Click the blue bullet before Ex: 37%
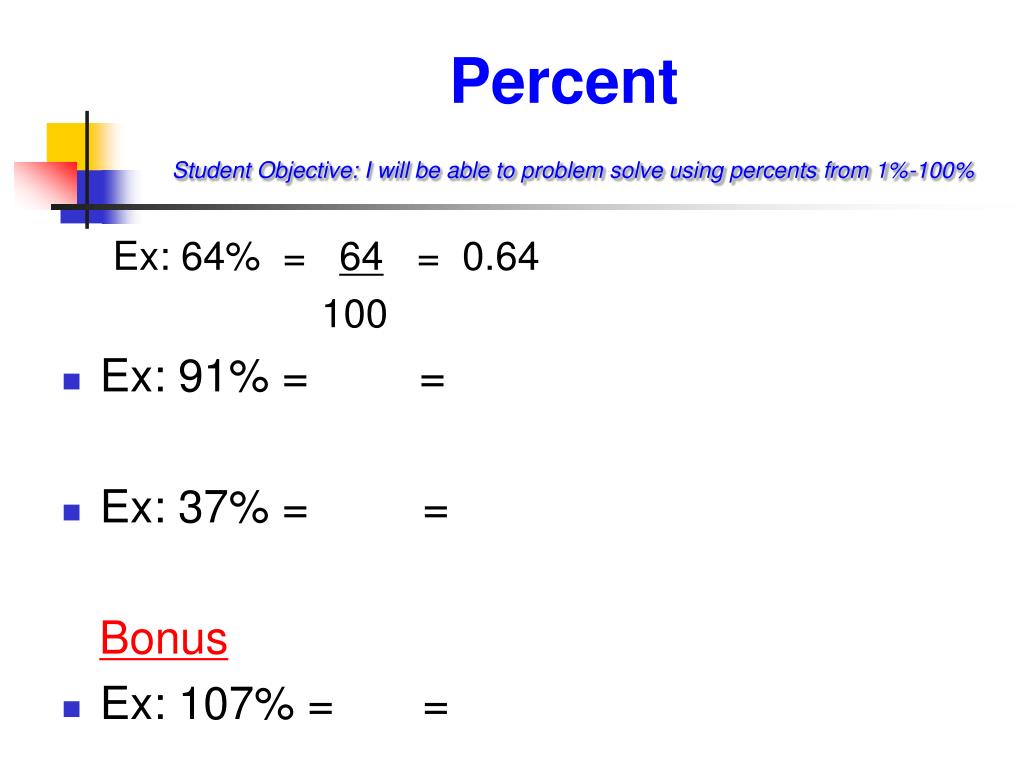This screenshot has width=1024, height=768. tap(72, 511)
